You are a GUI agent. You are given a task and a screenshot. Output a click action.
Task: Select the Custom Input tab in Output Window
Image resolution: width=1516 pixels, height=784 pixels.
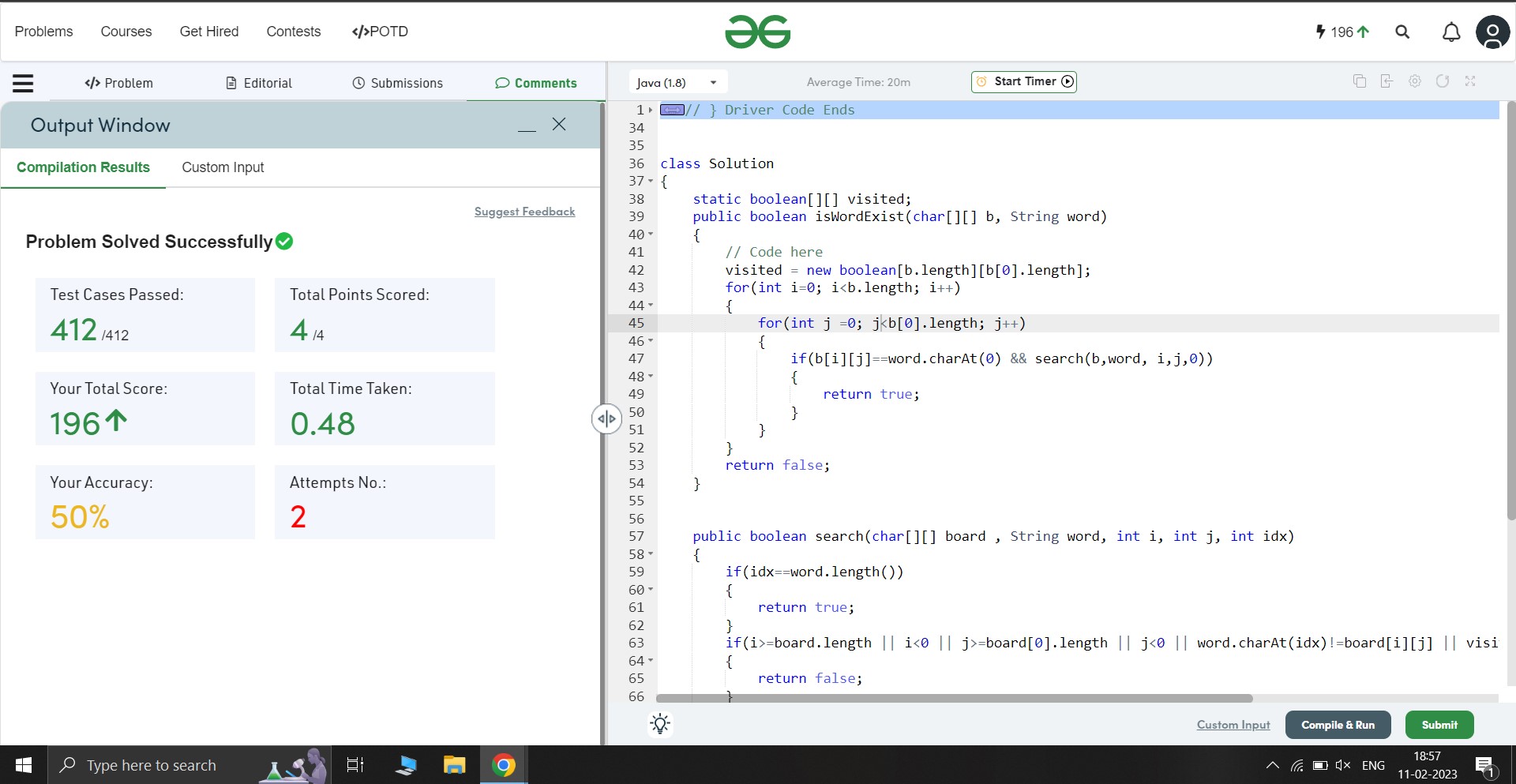223,167
